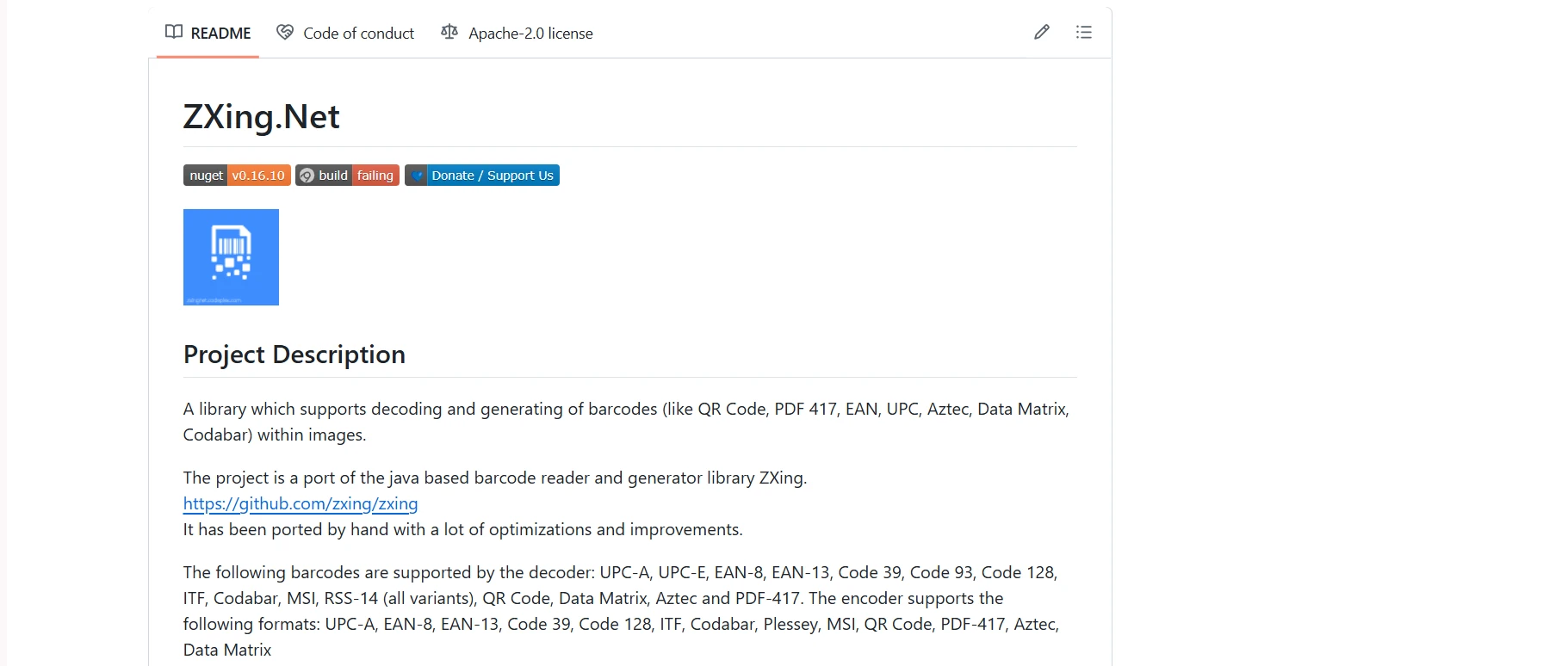Image resolution: width=1568 pixels, height=666 pixels.
Task: Switch to the README tab
Action: click(x=220, y=34)
